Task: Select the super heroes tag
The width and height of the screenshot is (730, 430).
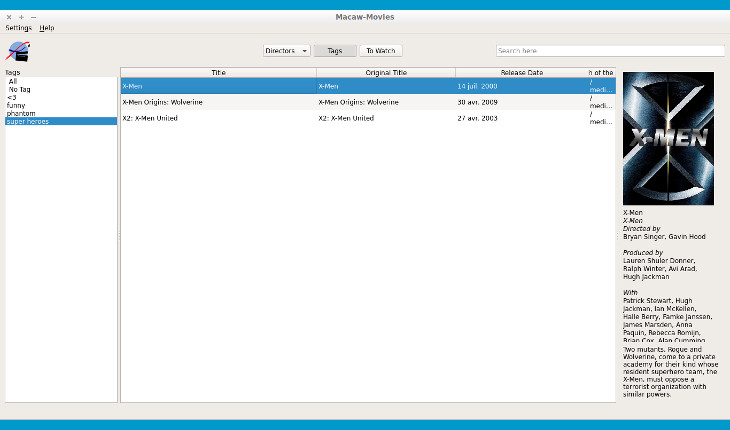Action: (61, 121)
